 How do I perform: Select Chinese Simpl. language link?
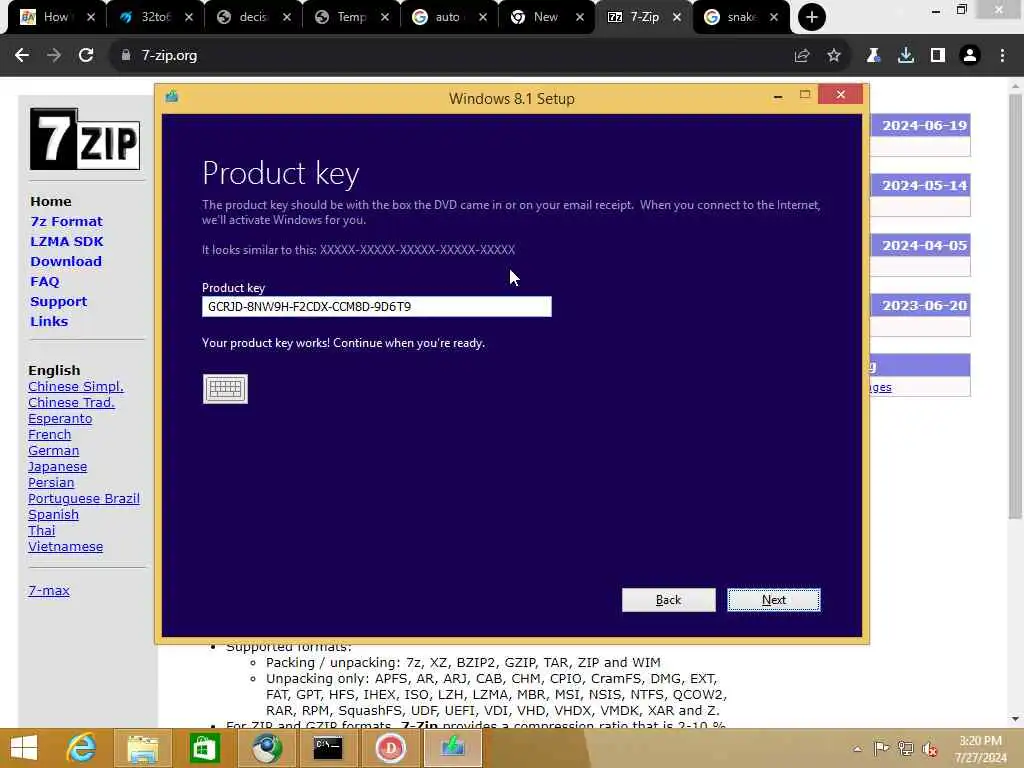(x=76, y=387)
